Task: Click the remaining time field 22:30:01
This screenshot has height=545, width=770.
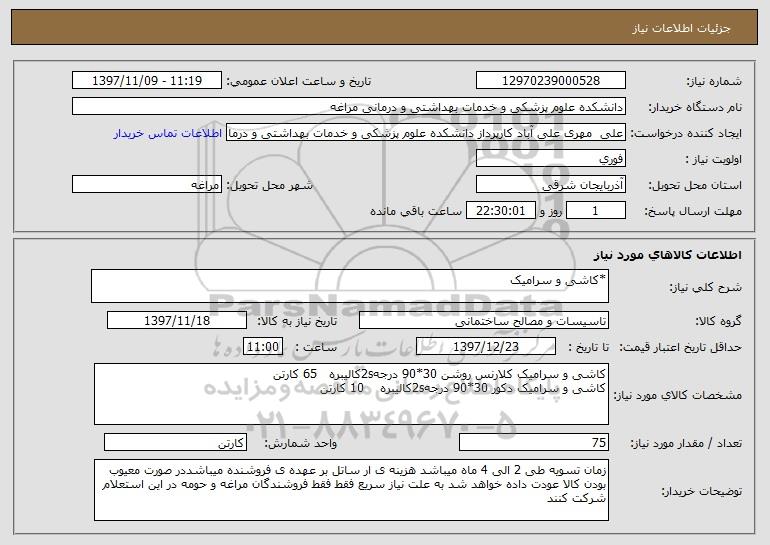Action: coord(500,211)
